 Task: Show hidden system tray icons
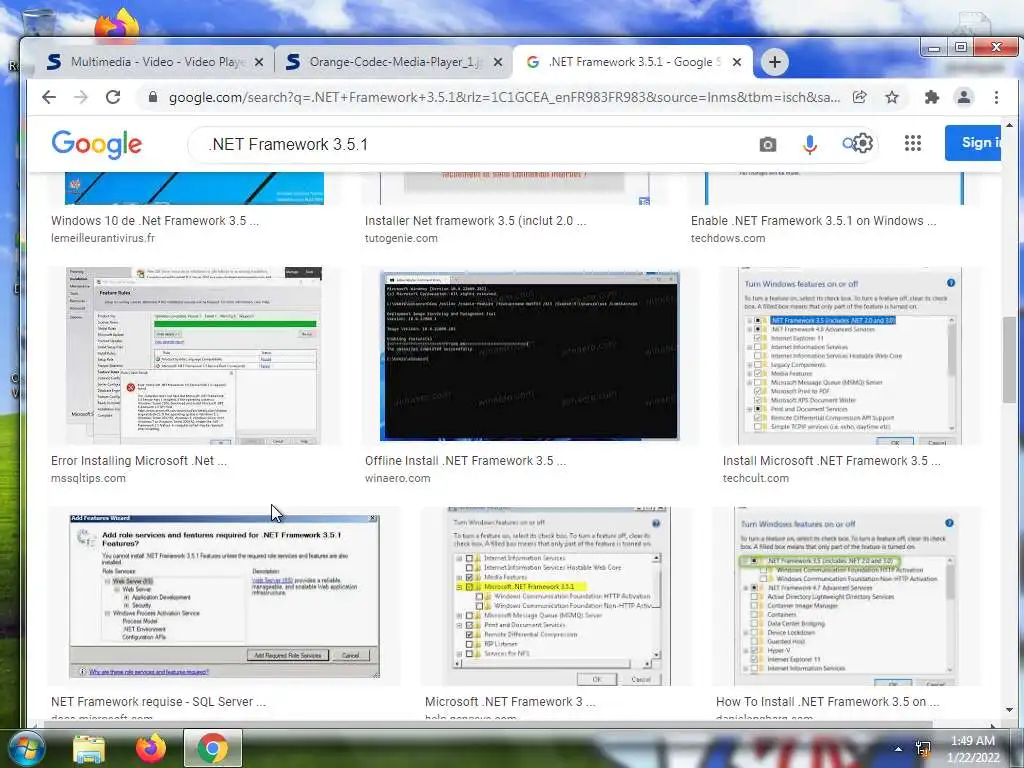pyautogui.click(x=899, y=749)
